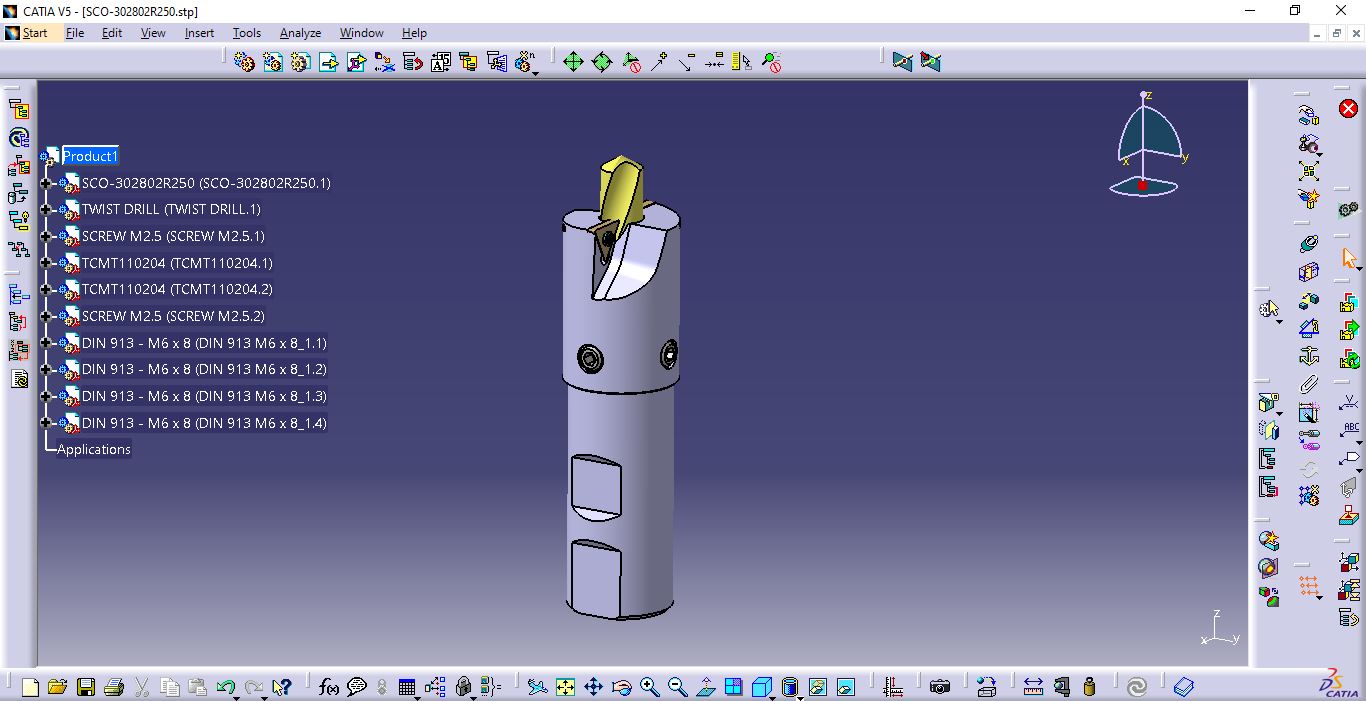Click the Zoom Out magnifier icon
This screenshot has width=1366, height=701.
[678, 687]
